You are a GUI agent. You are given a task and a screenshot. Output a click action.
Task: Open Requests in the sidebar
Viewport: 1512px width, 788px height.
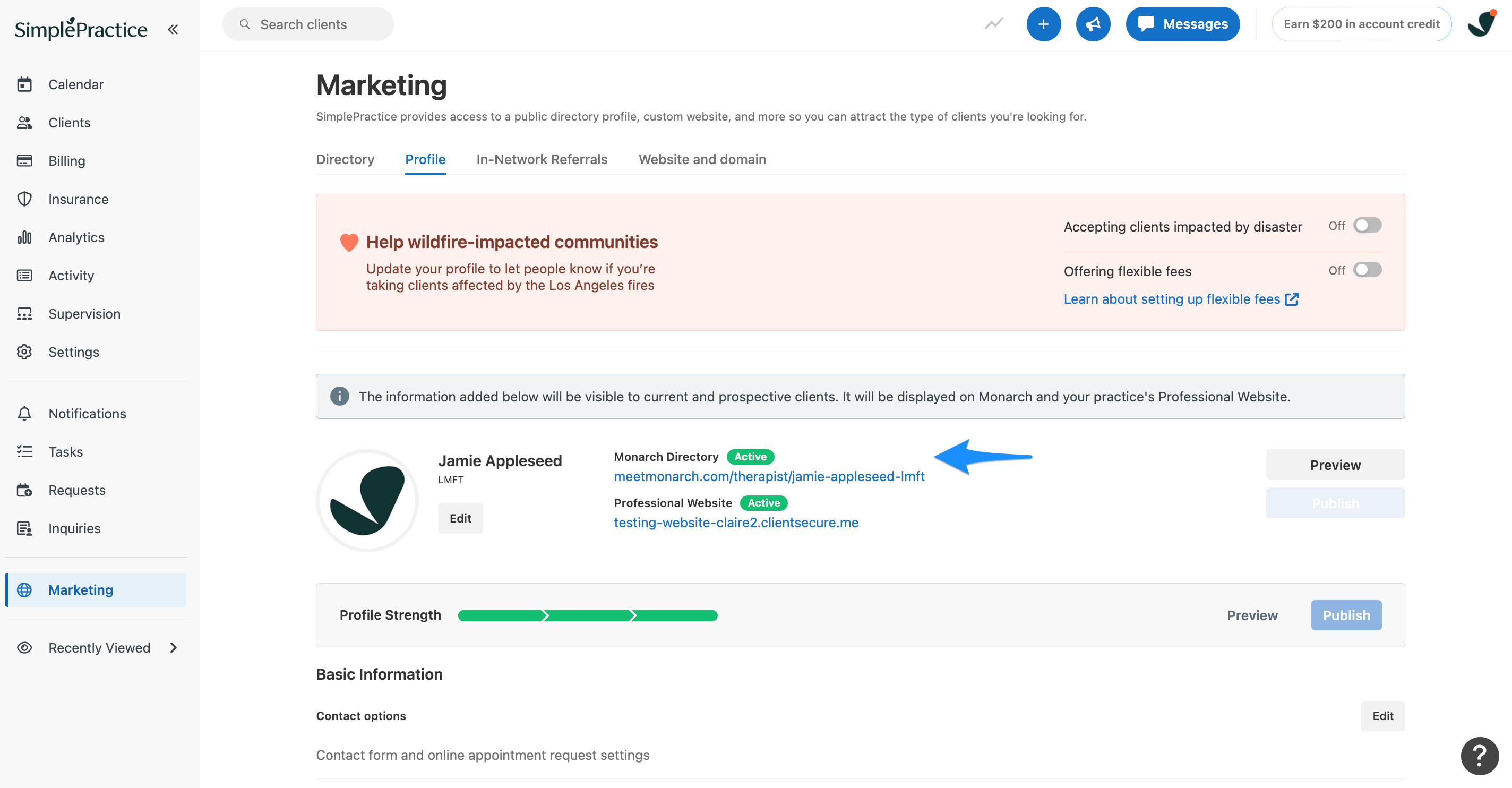click(76, 490)
